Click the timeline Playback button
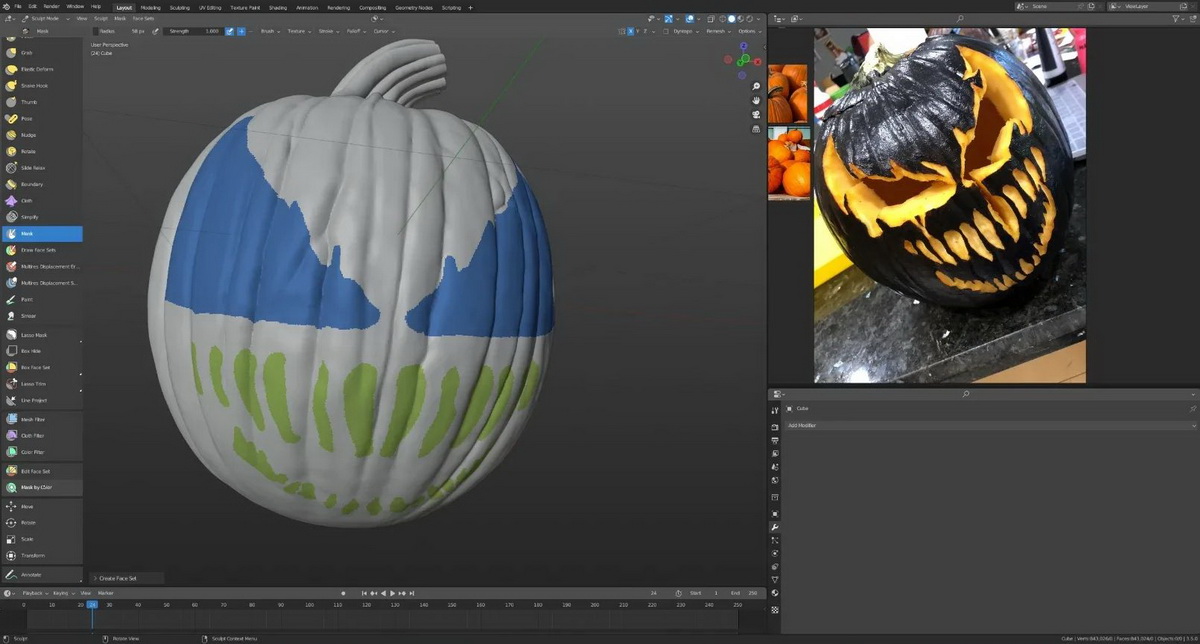 click(x=33, y=593)
